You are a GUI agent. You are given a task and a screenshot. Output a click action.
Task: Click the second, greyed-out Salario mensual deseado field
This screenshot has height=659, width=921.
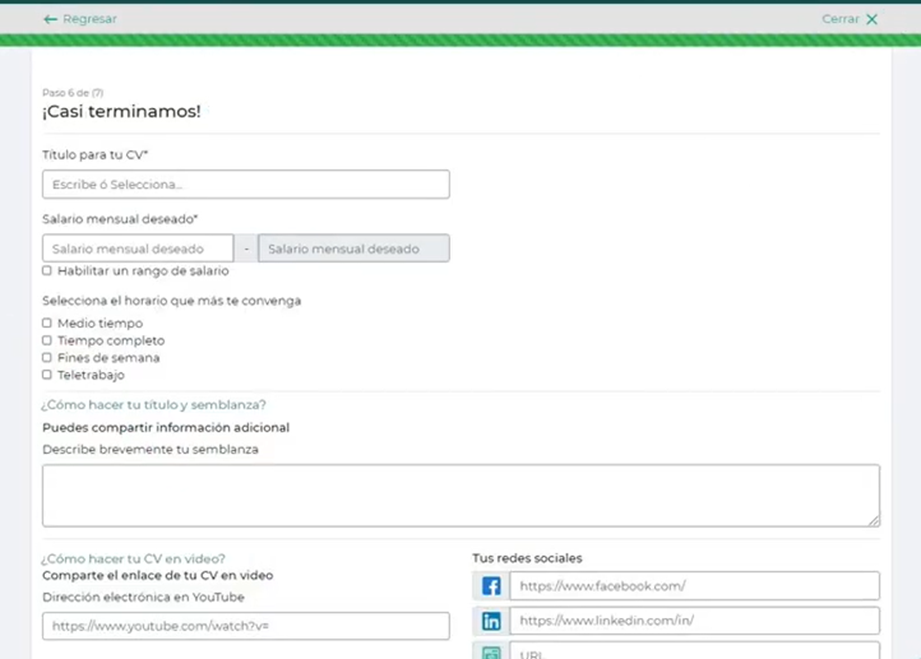[x=354, y=248]
